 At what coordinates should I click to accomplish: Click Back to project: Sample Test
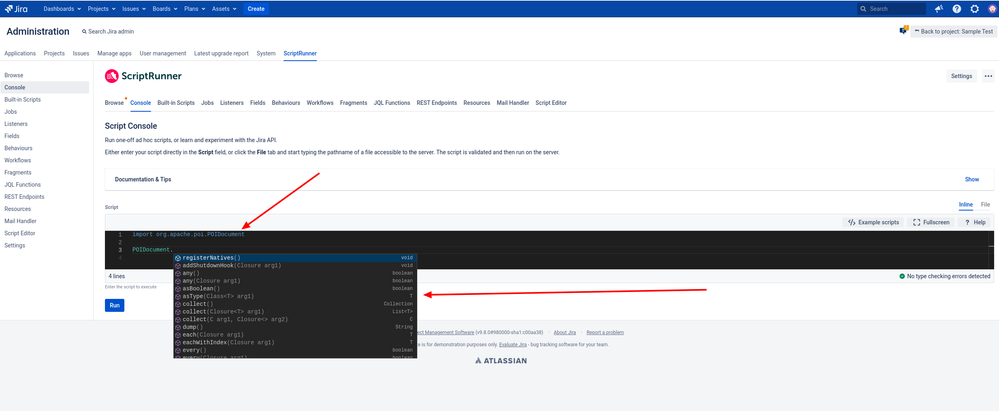pyautogui.click(x=953, y=31)
